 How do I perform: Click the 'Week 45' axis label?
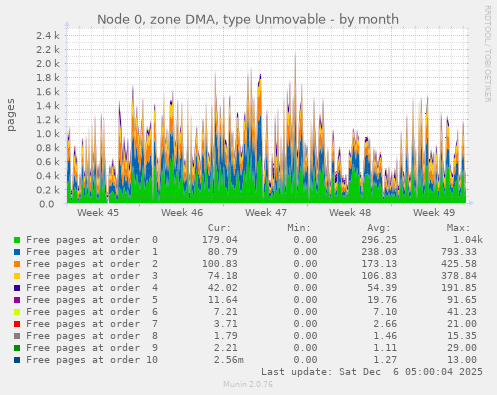point(98,212)
